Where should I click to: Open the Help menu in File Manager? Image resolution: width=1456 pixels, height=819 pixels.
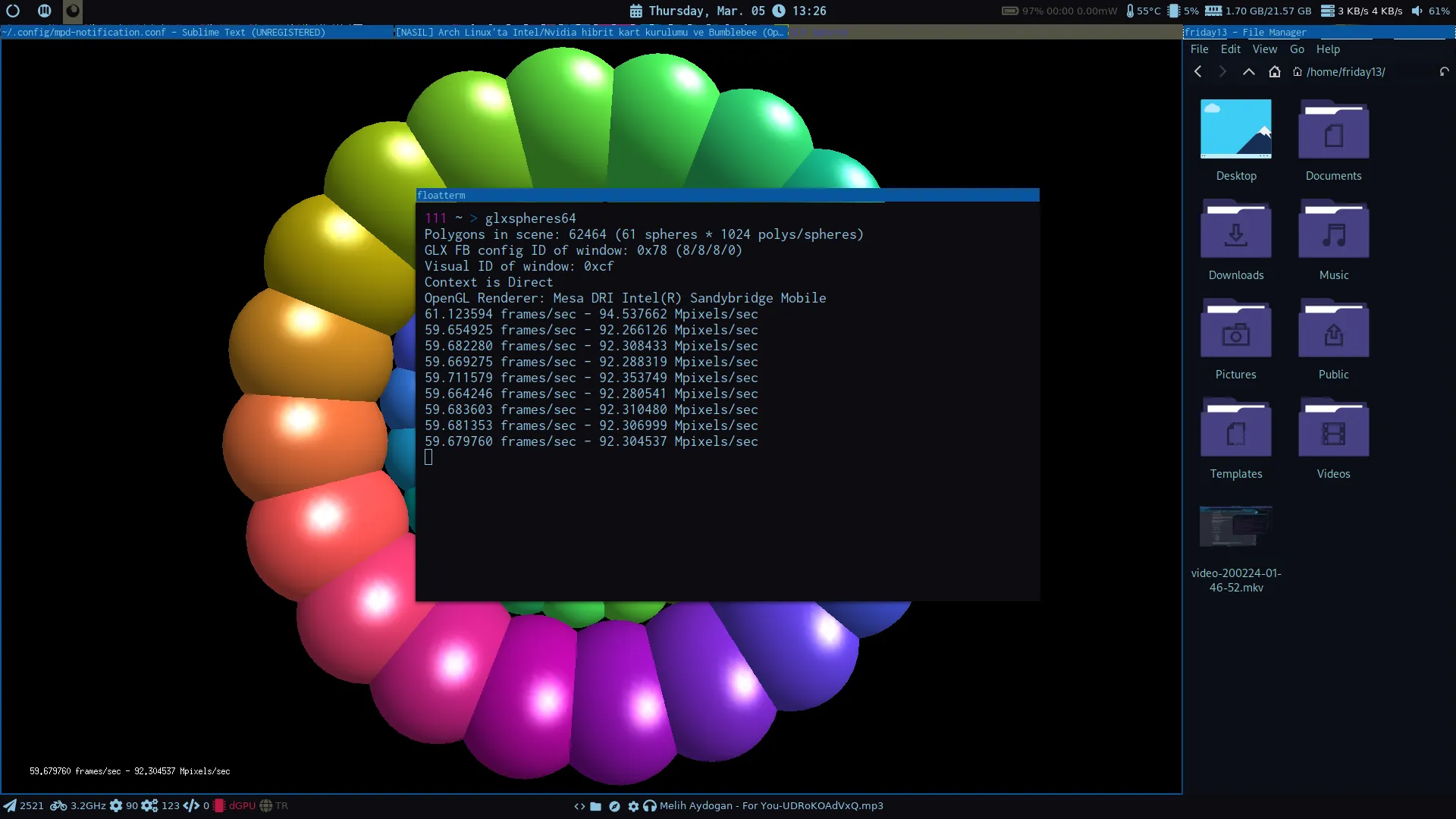click(x=1328, y=49)
